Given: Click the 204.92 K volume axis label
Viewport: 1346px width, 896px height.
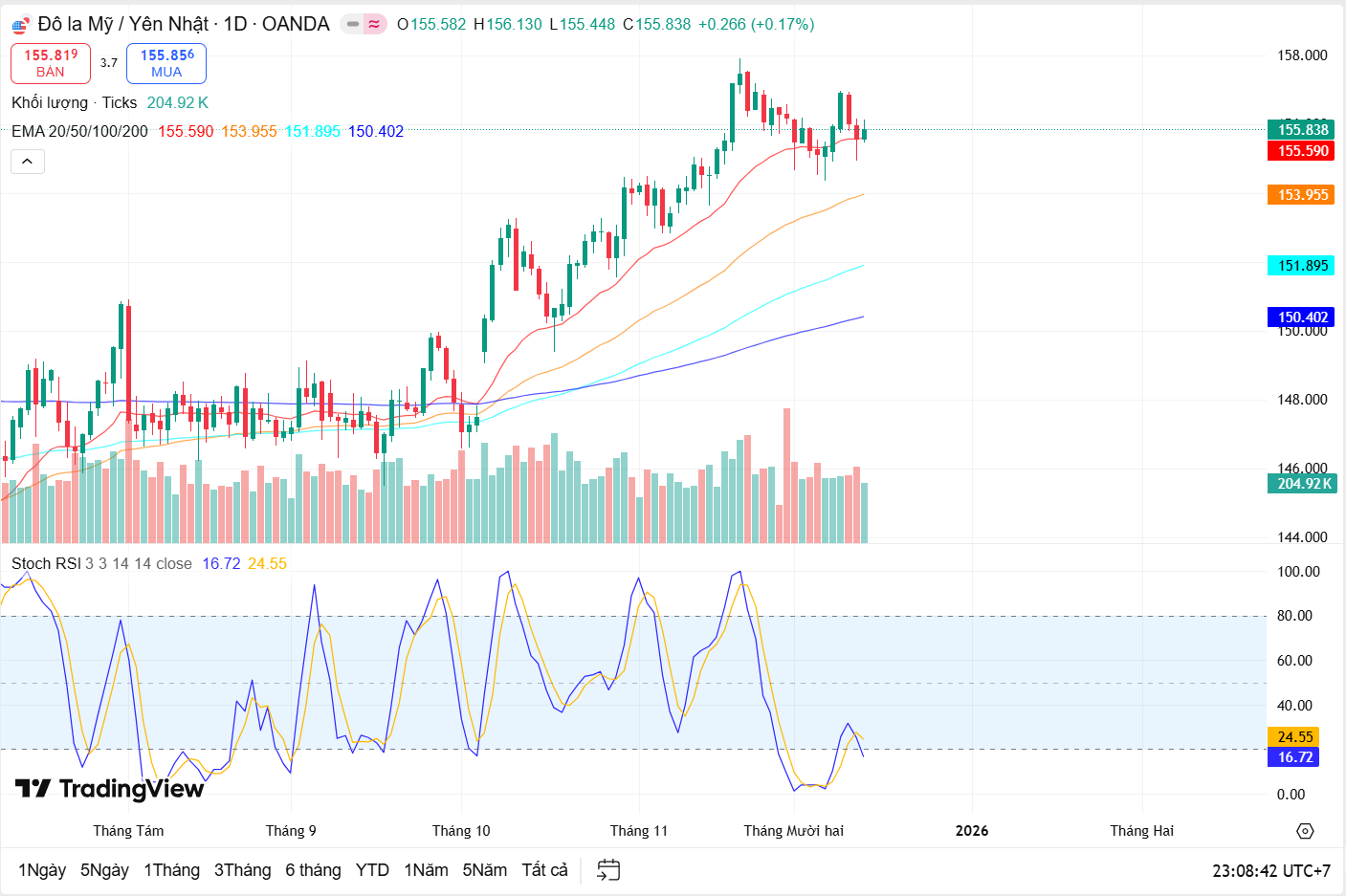Looking at the screenshot, I should 1303,484.
